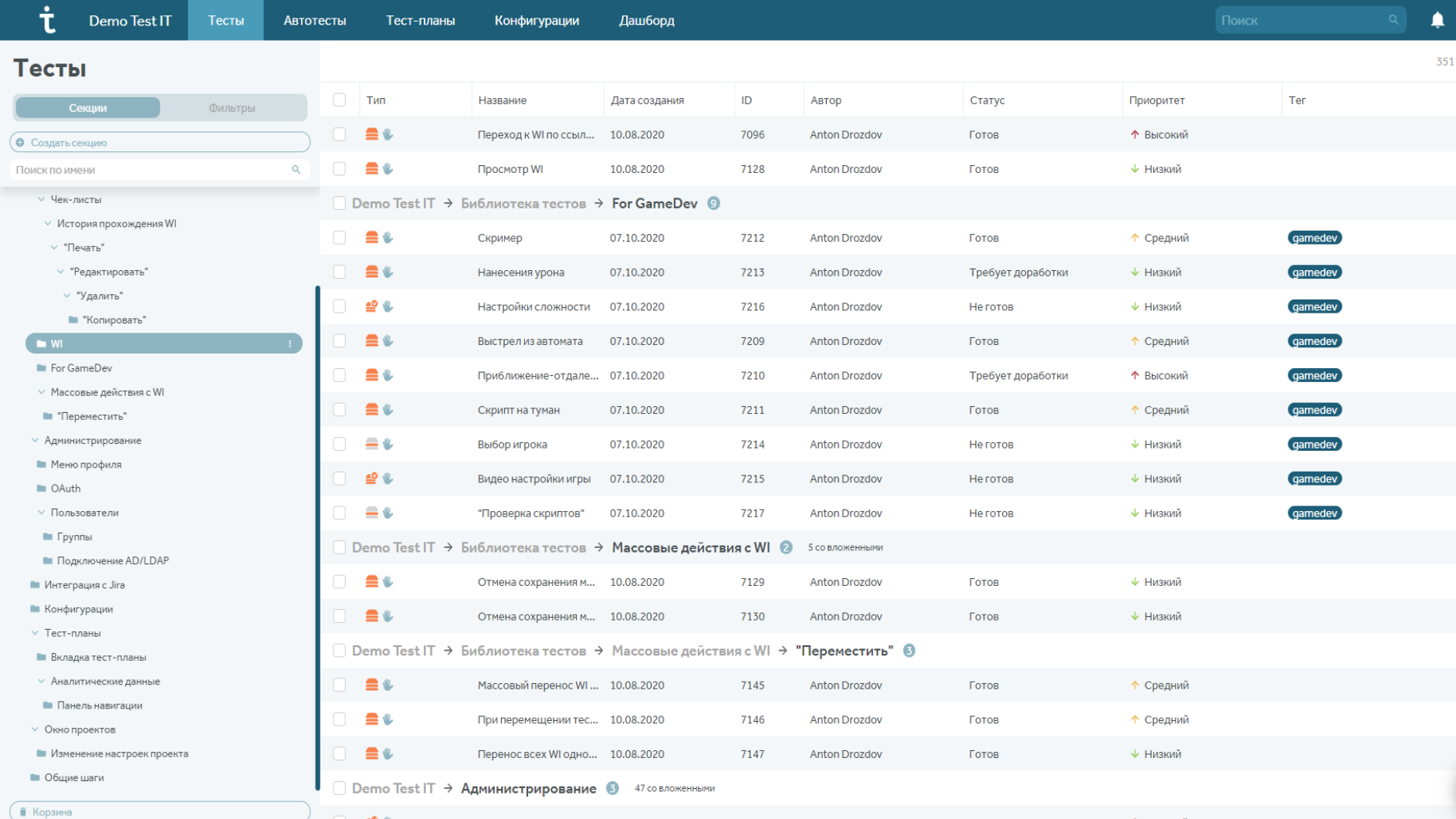Screen dimensions: 1456x819
Task: Collapse the Пользователи tree node
Action: pos(42,513)
